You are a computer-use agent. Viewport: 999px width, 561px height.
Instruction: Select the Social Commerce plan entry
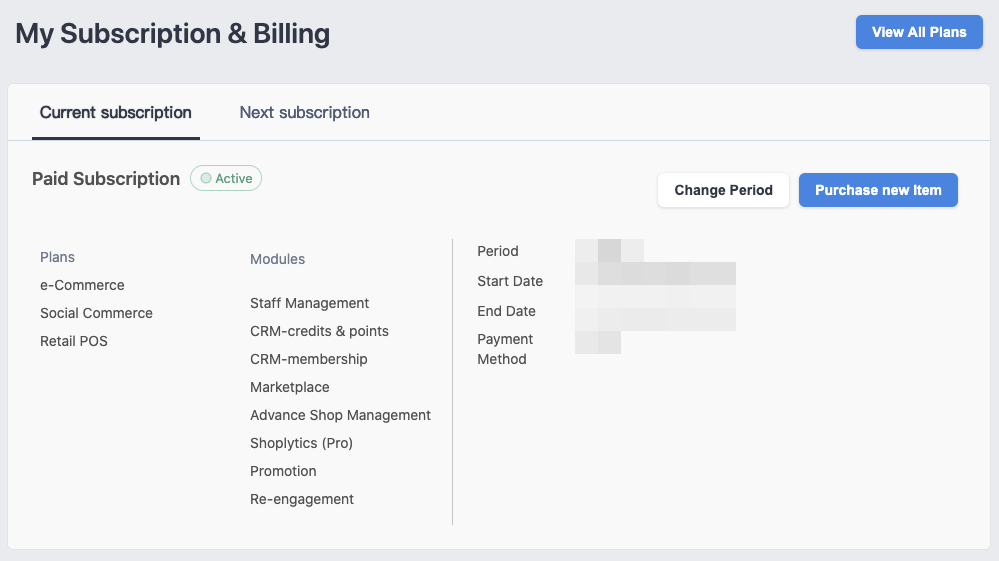pyautogui.click(x=96, y=313)
